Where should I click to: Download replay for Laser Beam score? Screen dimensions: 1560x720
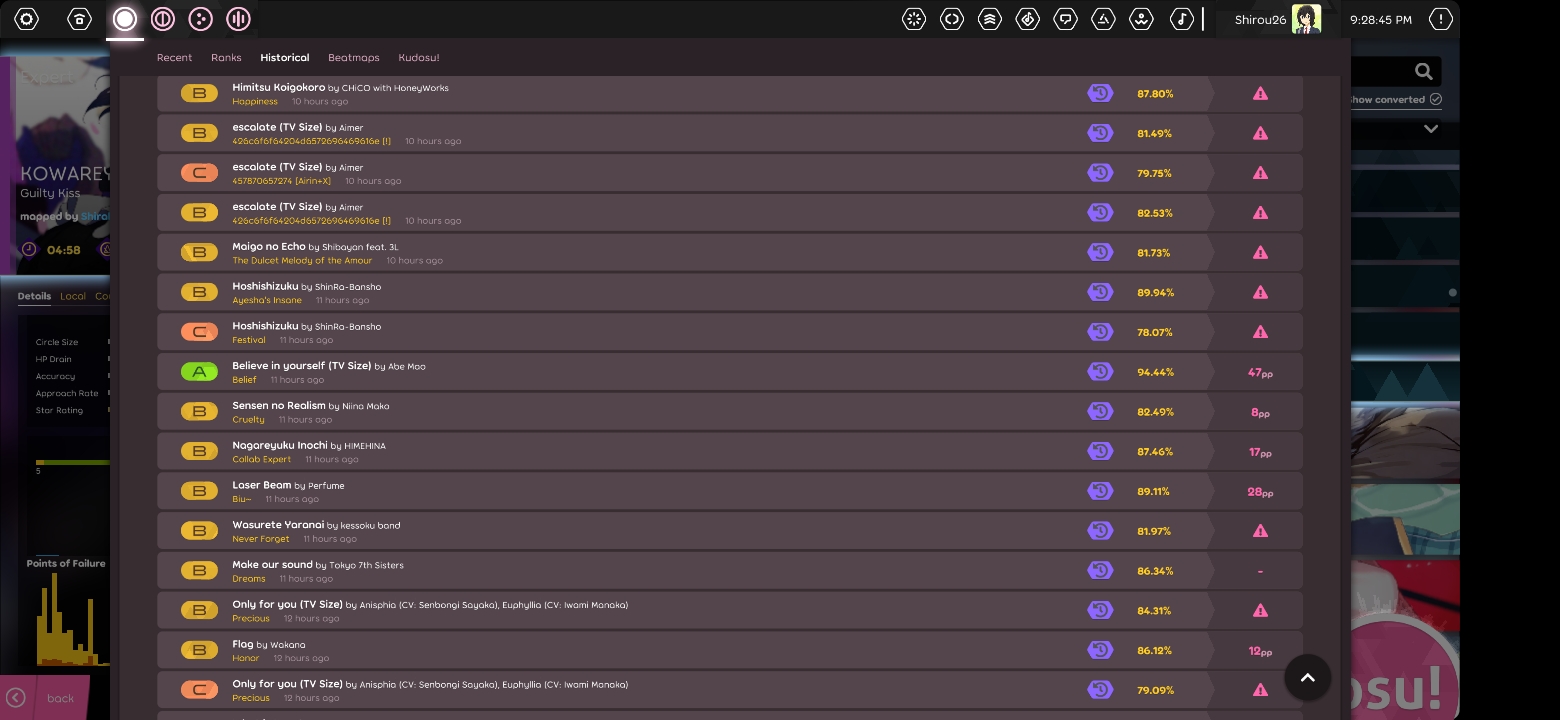1100,491
